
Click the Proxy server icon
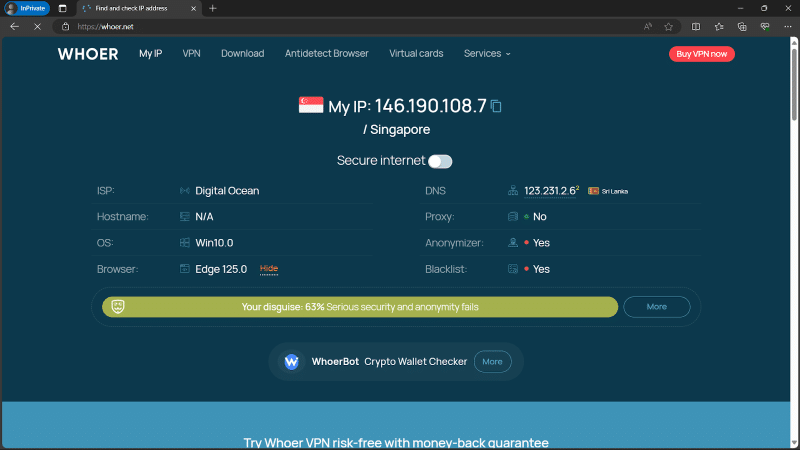click(x=513, y=217)
